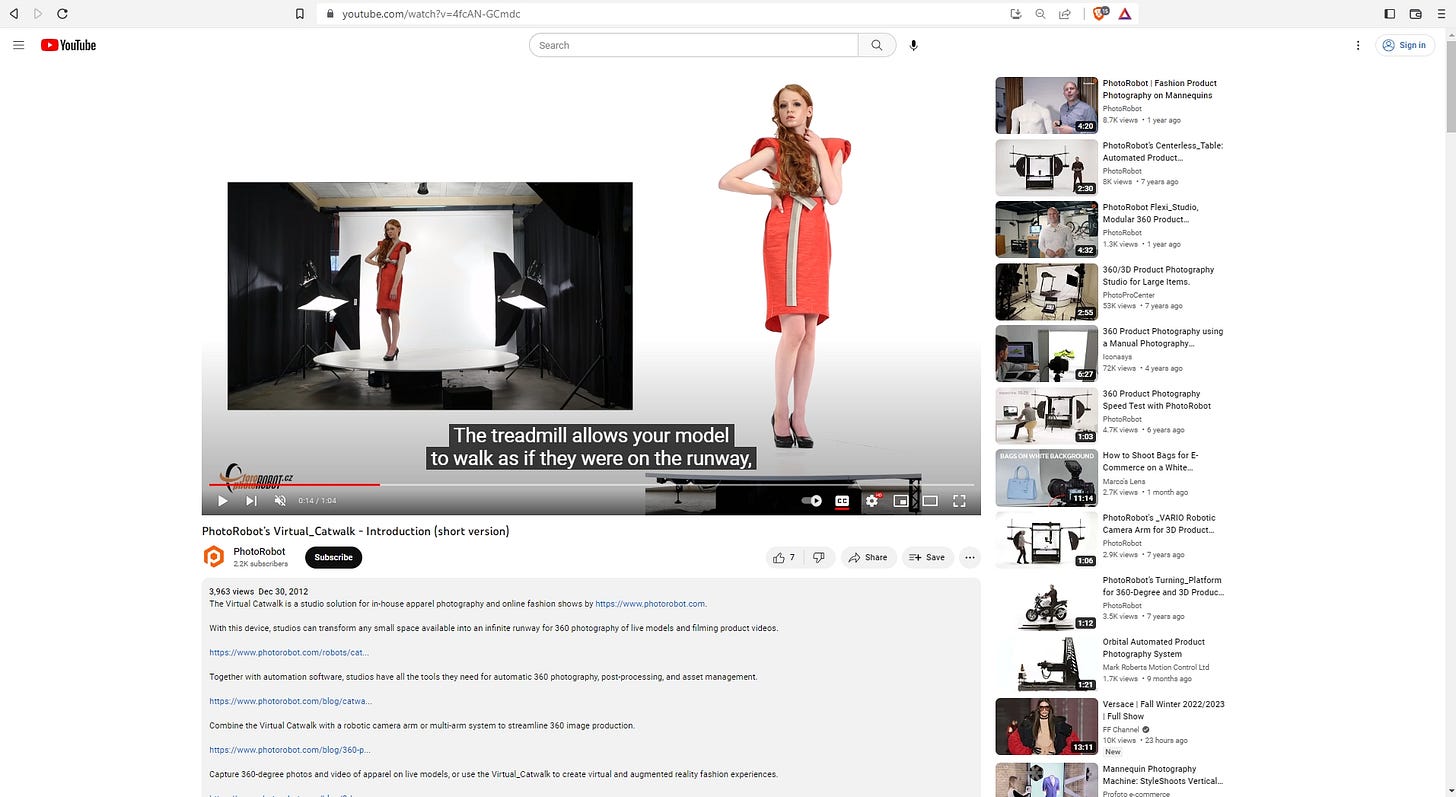Switch to theater mode

(x=930, y=501)
